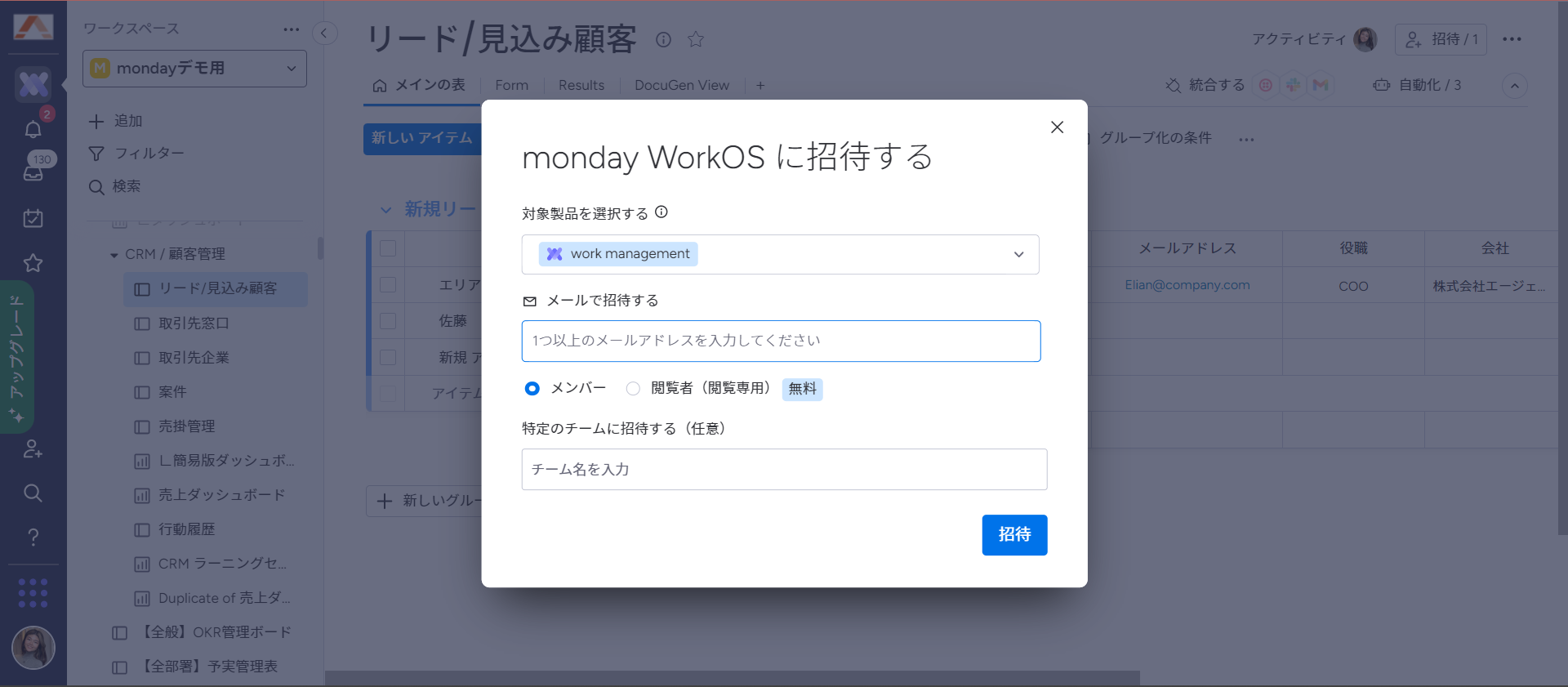1568x687 pixels.
Task: Open toolbar more options three-dots
Action: click(1246, 140)
